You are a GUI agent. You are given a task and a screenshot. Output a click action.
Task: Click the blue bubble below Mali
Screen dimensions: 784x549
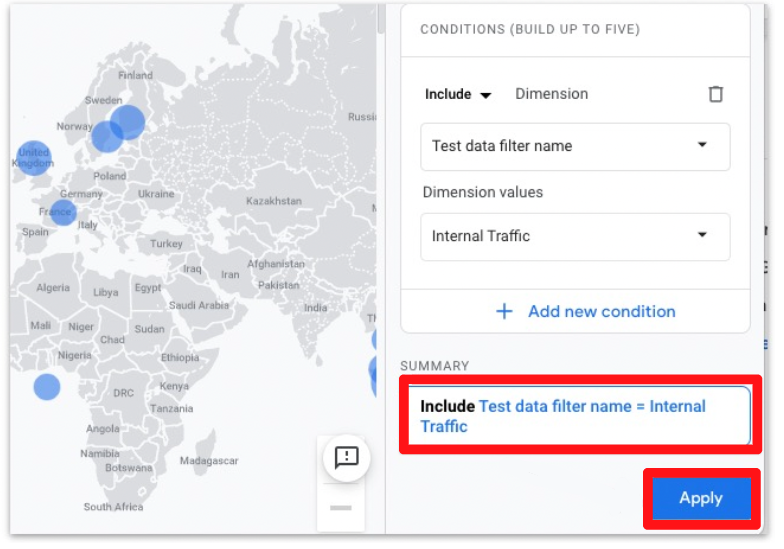point(46,387)
